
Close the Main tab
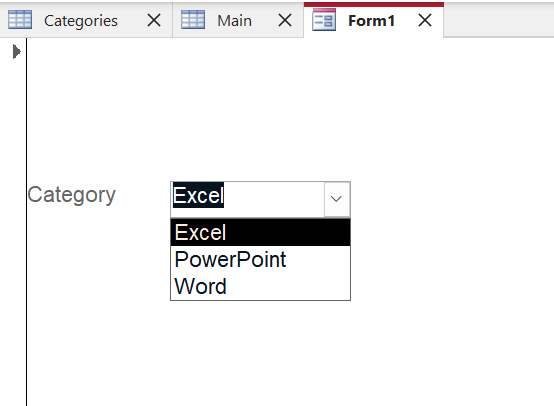pyautogui.click(x=285, y=20)
